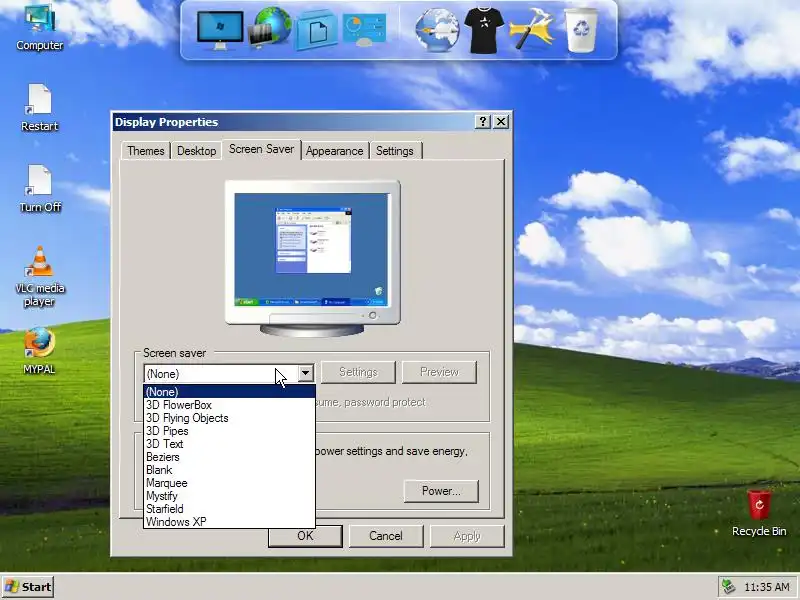
Task: Choose (None) in the dropdown list
Action: [x=230, y=392]
